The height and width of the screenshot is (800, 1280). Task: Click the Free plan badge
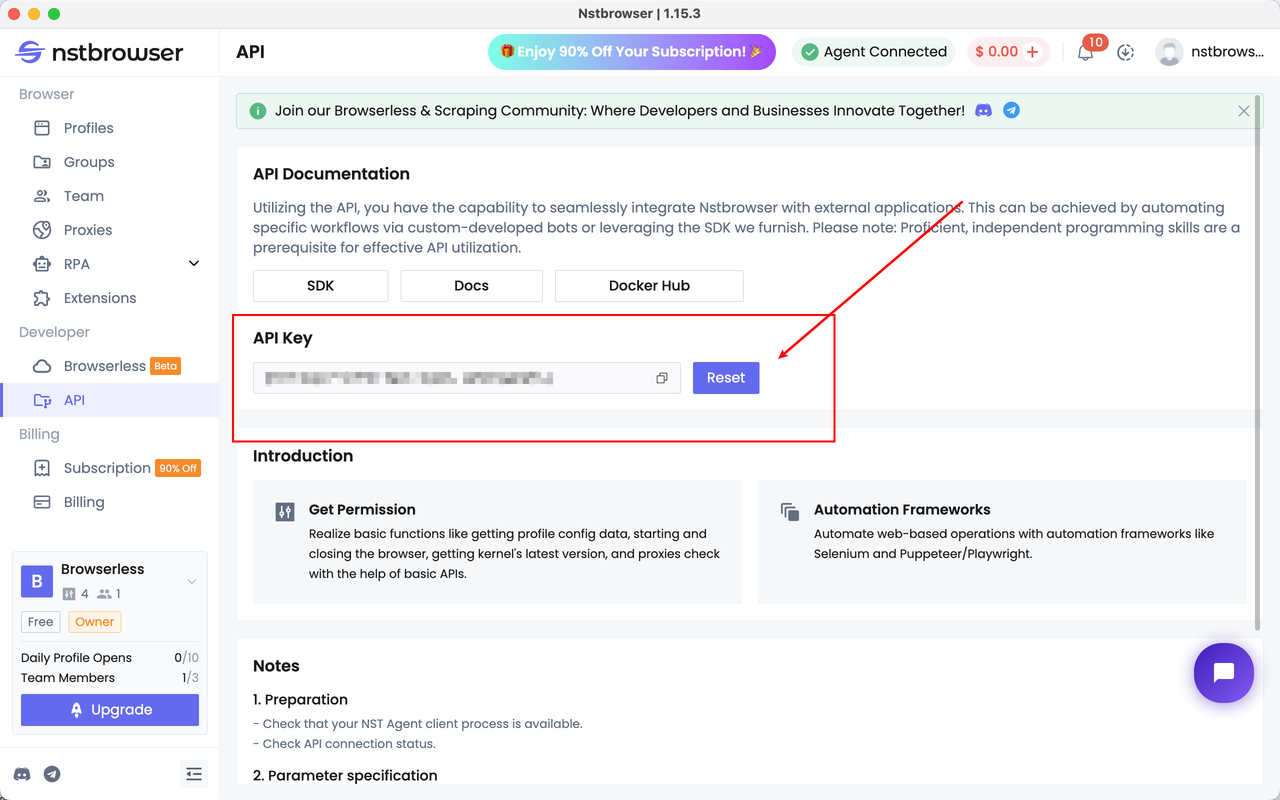click(41, 622)
